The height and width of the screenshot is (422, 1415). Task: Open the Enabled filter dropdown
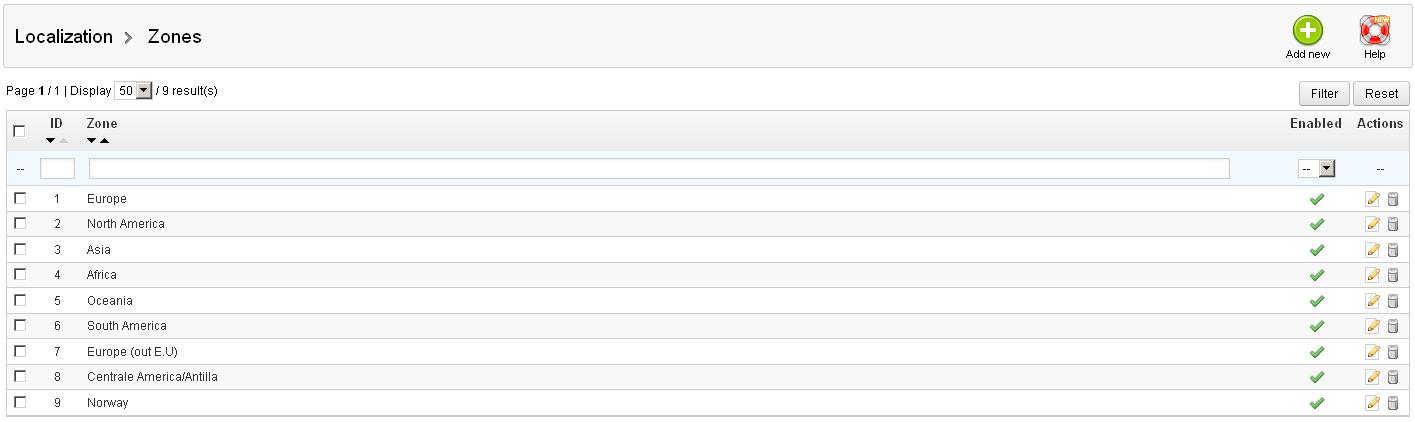coord(1317,169)
